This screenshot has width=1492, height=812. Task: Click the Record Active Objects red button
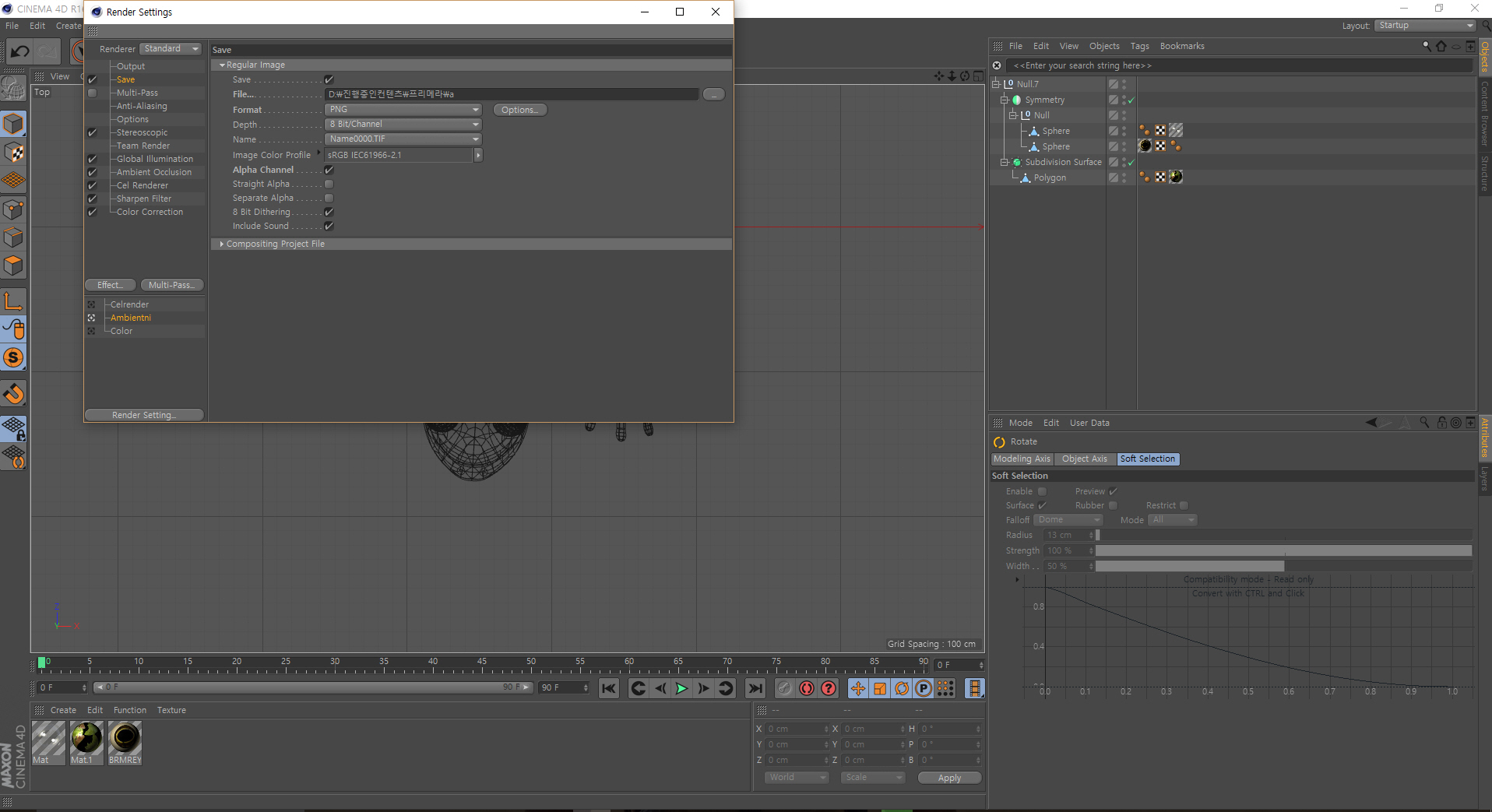coord(785,688)
